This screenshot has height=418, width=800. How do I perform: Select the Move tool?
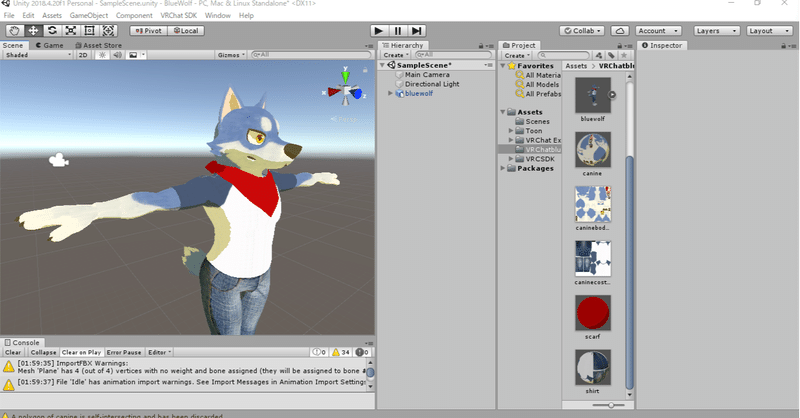(x=33, y=31)
